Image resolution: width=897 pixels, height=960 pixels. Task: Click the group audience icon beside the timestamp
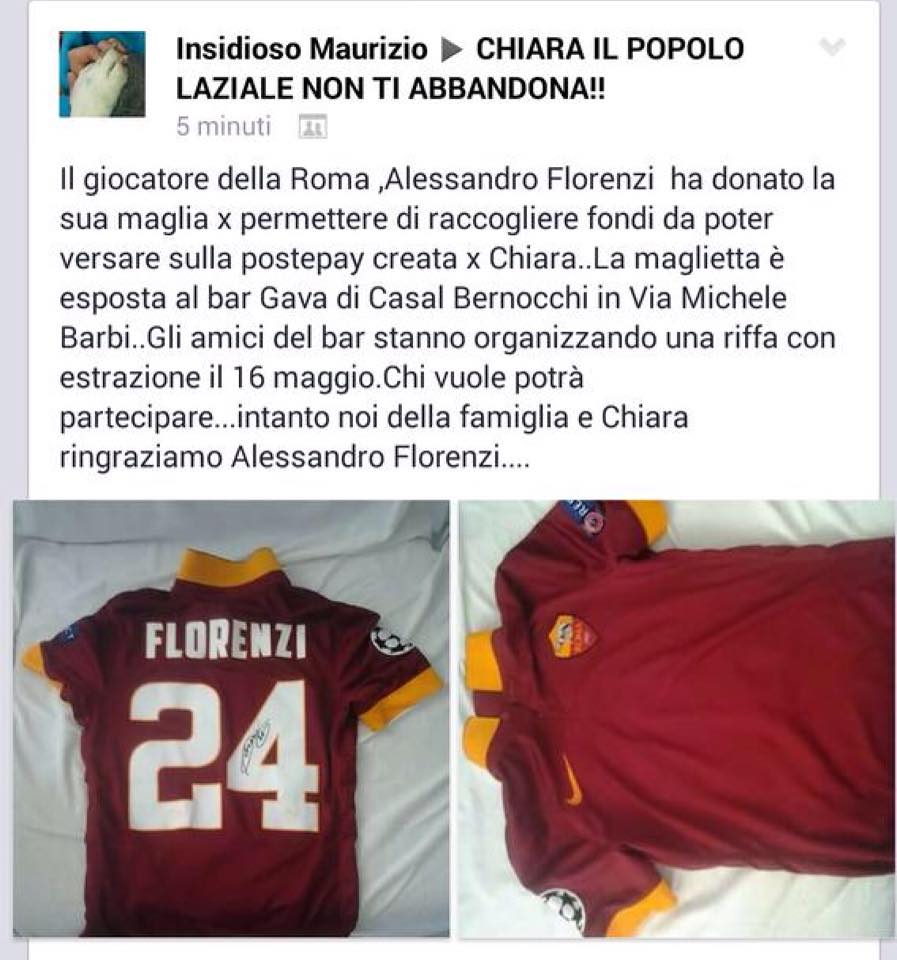(x=312, y=127)
